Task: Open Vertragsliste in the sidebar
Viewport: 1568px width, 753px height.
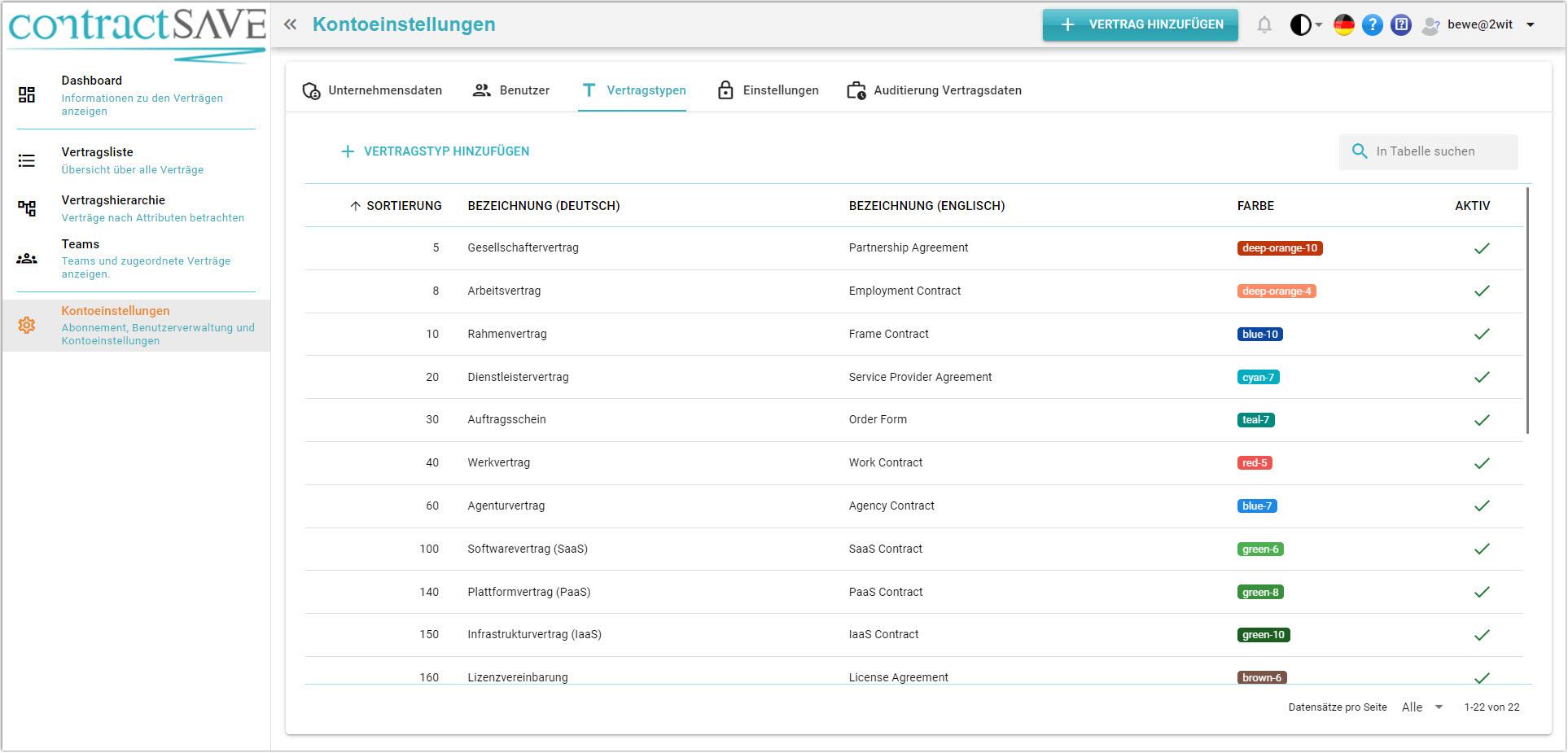Action: click(x=136, y=160)
